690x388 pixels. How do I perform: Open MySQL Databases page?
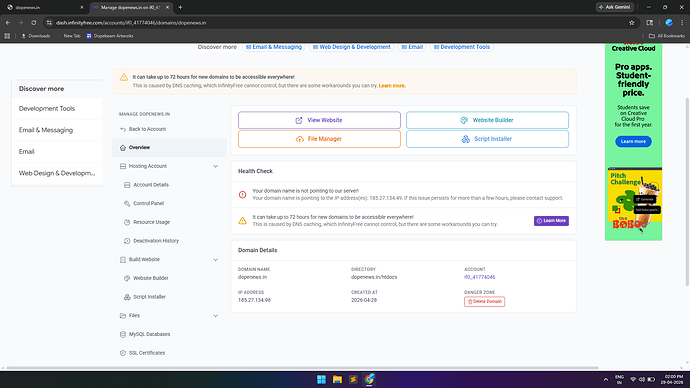(x=149, y=334)
